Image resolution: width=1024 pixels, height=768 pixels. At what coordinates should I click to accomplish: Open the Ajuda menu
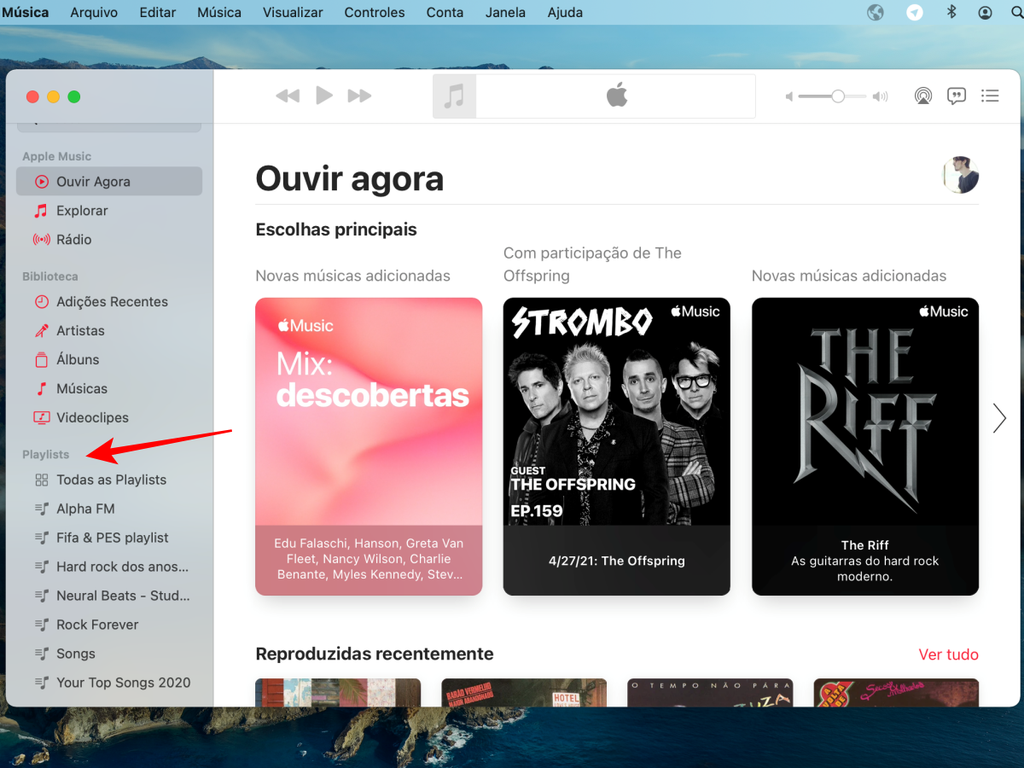click(x=565, y=12)
